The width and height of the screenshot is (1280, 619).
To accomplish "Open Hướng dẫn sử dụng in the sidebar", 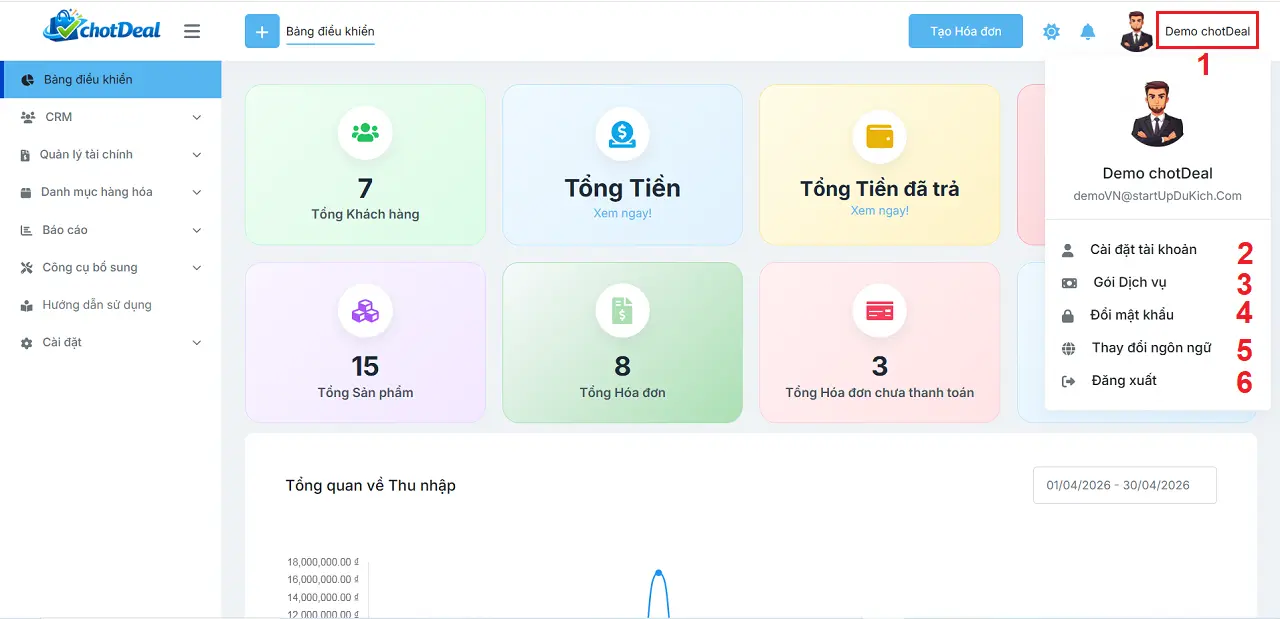I will click(110, 304).
